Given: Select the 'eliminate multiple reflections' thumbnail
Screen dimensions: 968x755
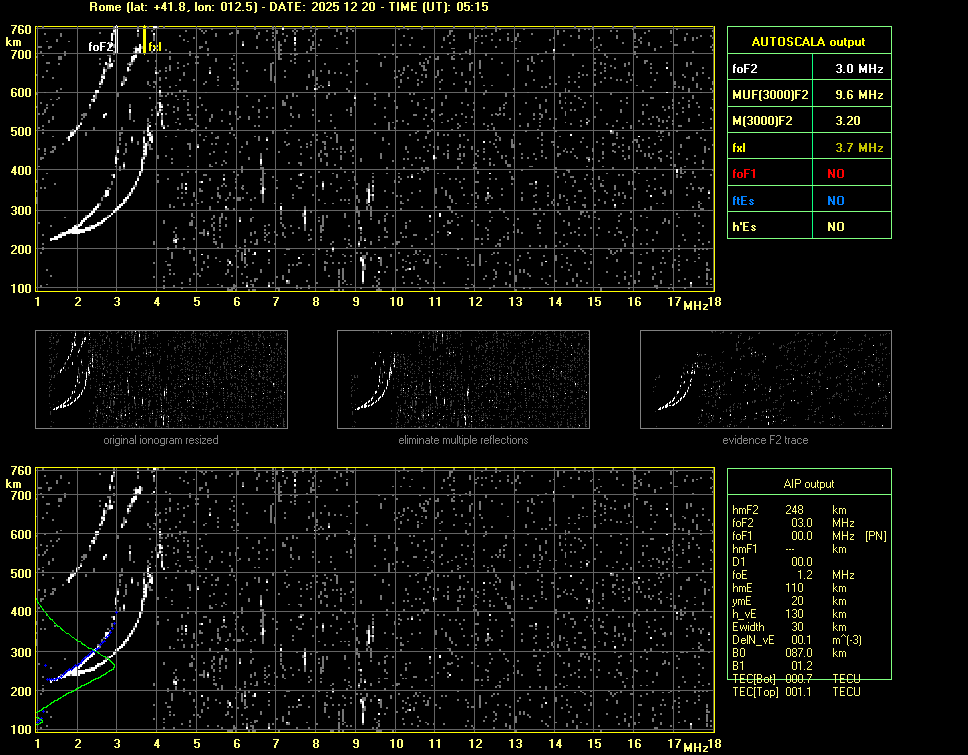Looking at the screenshot, I should [463, 379].
